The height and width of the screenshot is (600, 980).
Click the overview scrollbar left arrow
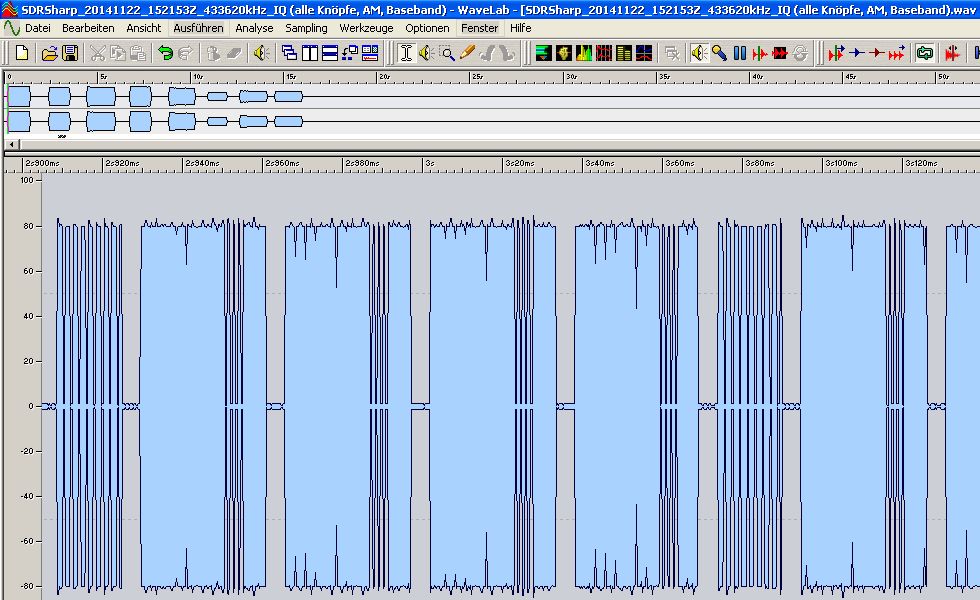tap(10, 145)
